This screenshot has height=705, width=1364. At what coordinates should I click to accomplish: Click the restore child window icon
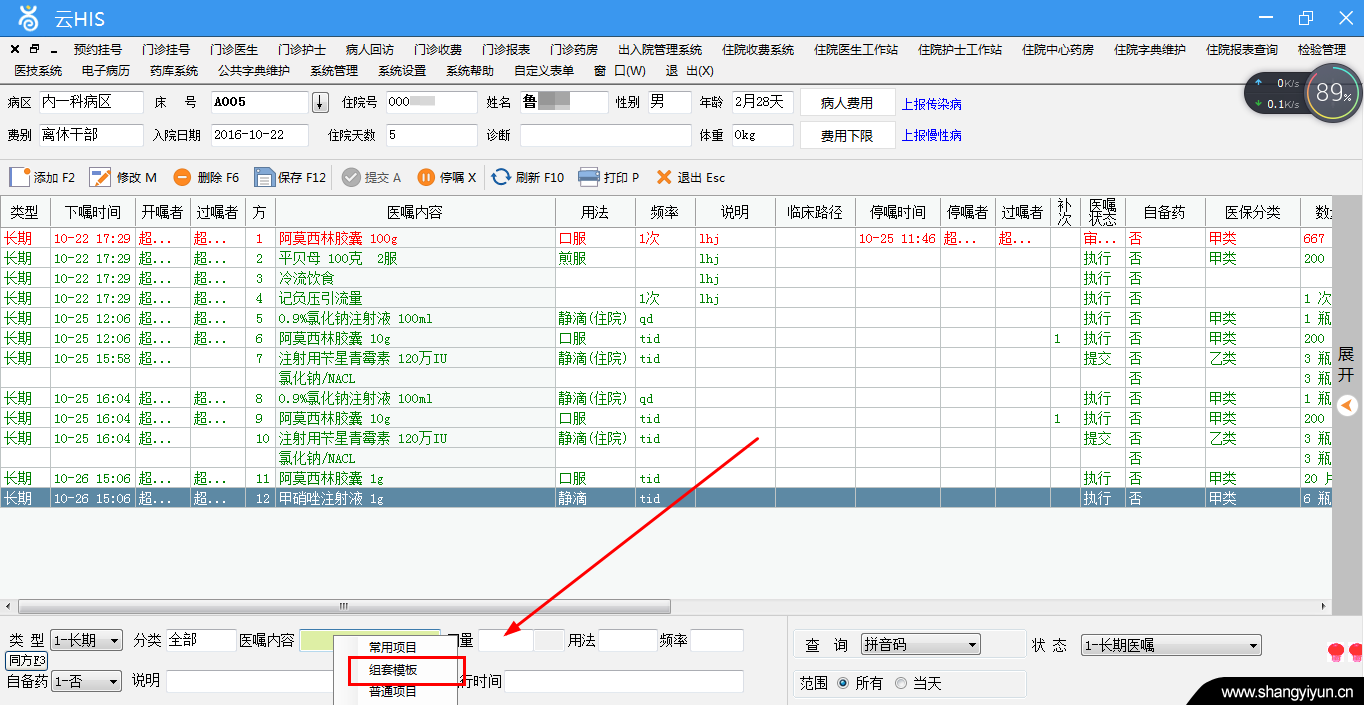[x=34, y=49]
